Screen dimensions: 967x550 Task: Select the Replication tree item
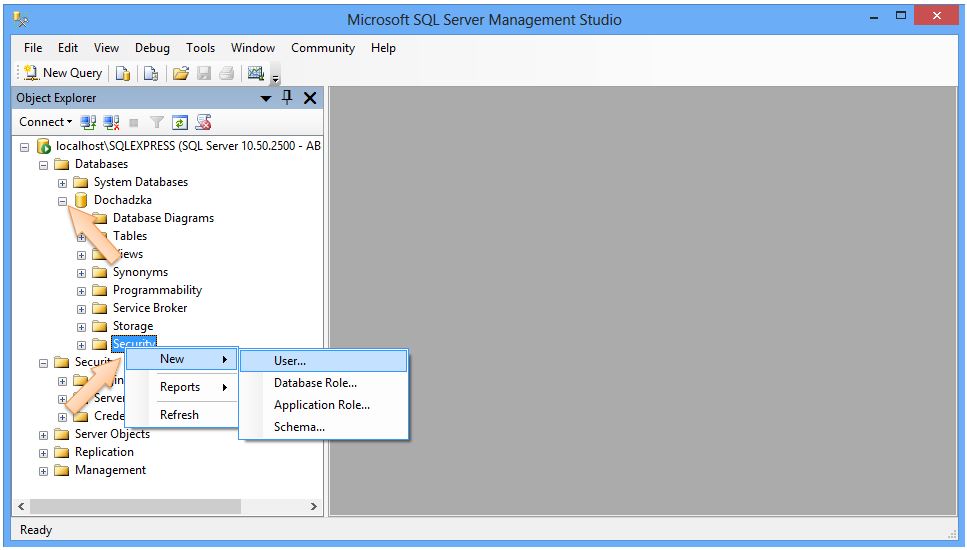pos(104,452)
